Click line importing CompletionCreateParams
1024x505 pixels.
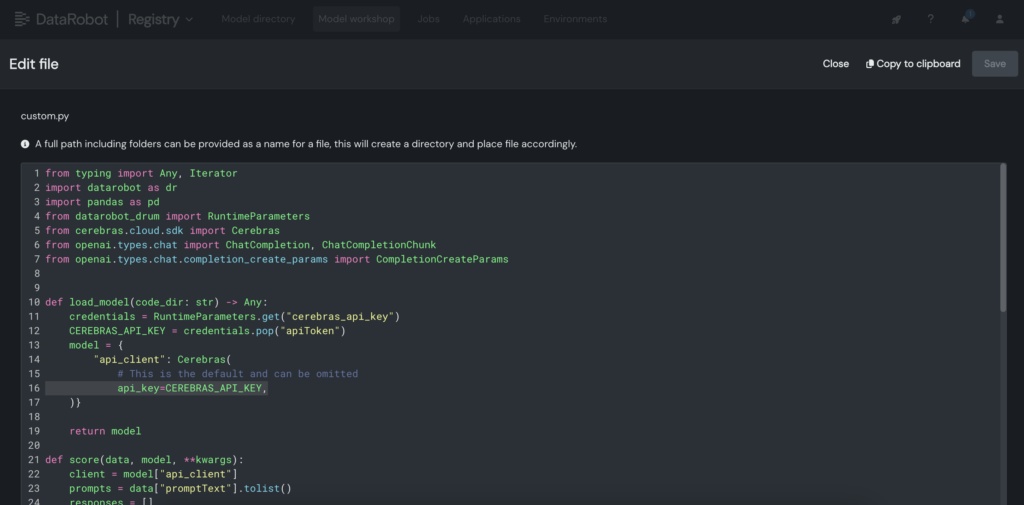276,259
